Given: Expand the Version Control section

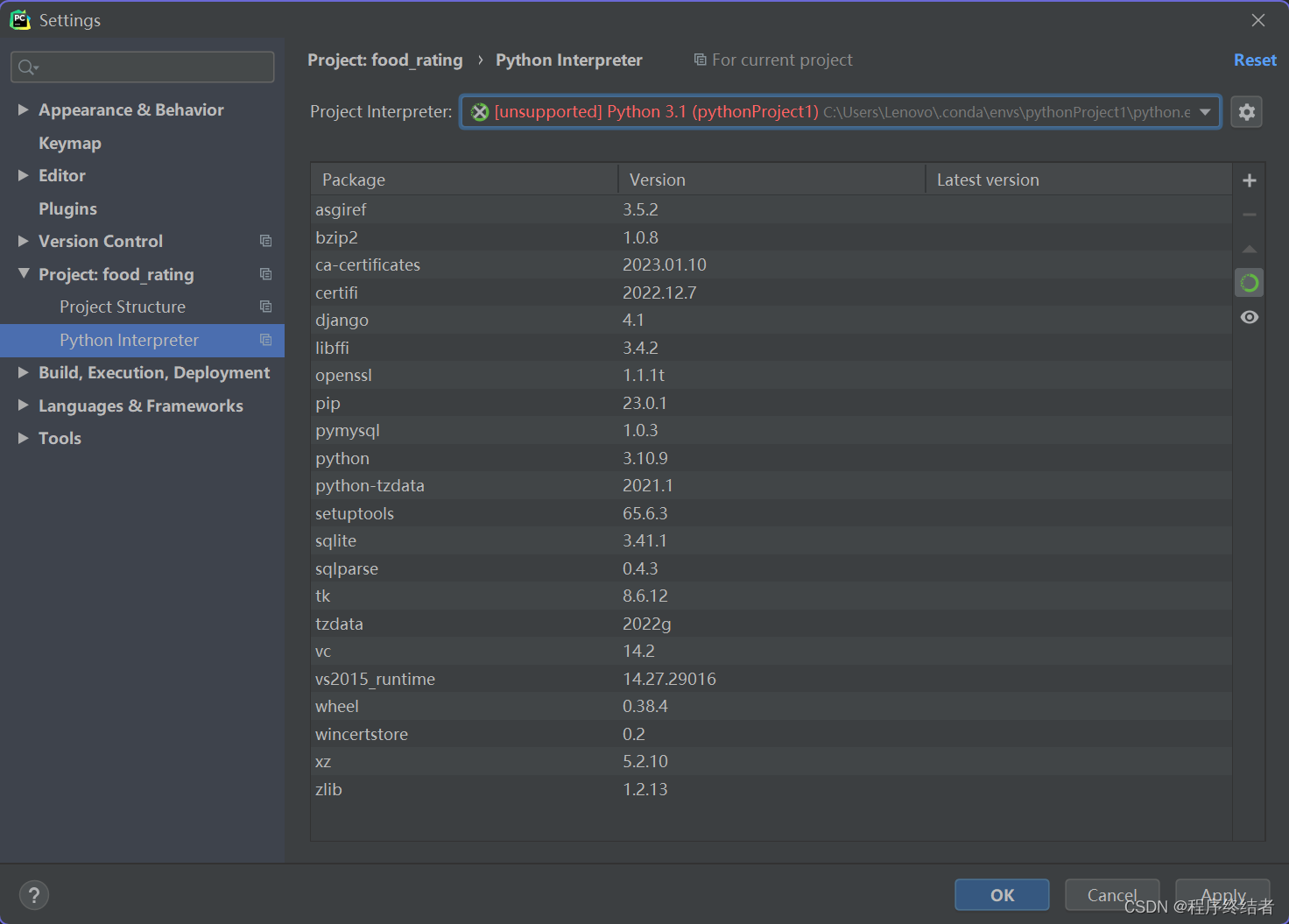Looking at the screenshot, I should (24, 241).
